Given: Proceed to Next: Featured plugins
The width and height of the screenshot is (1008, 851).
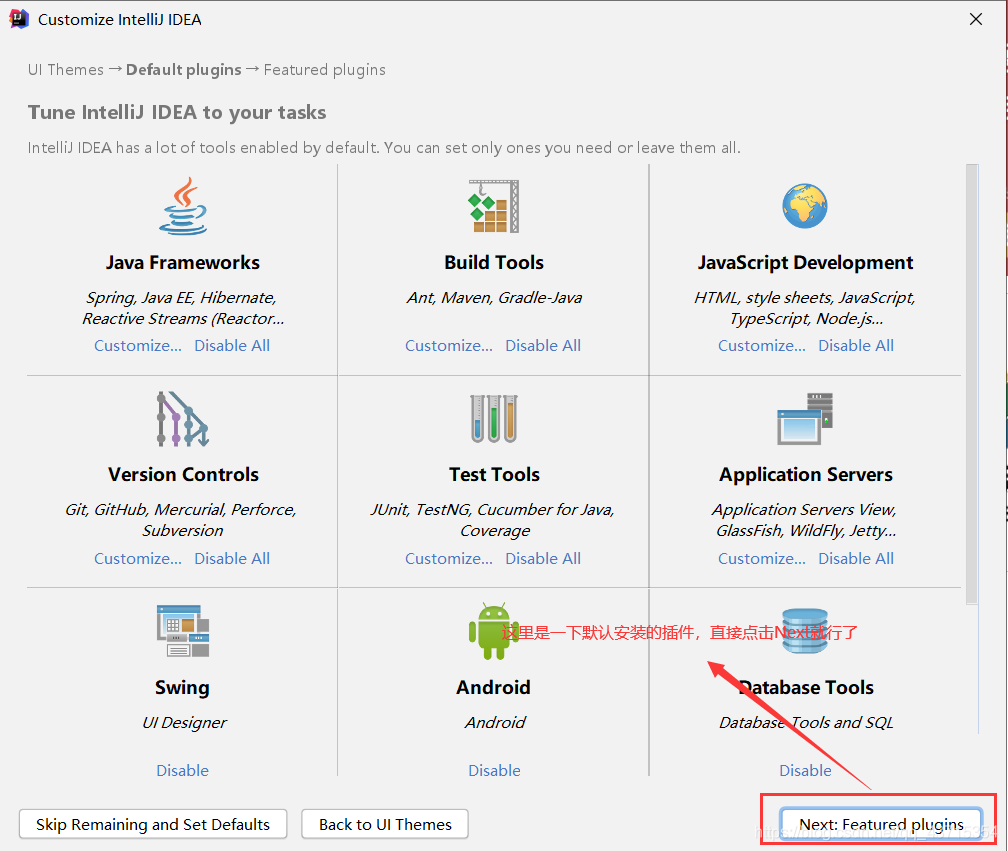Looking at the screenshot, I should (881, 824).
